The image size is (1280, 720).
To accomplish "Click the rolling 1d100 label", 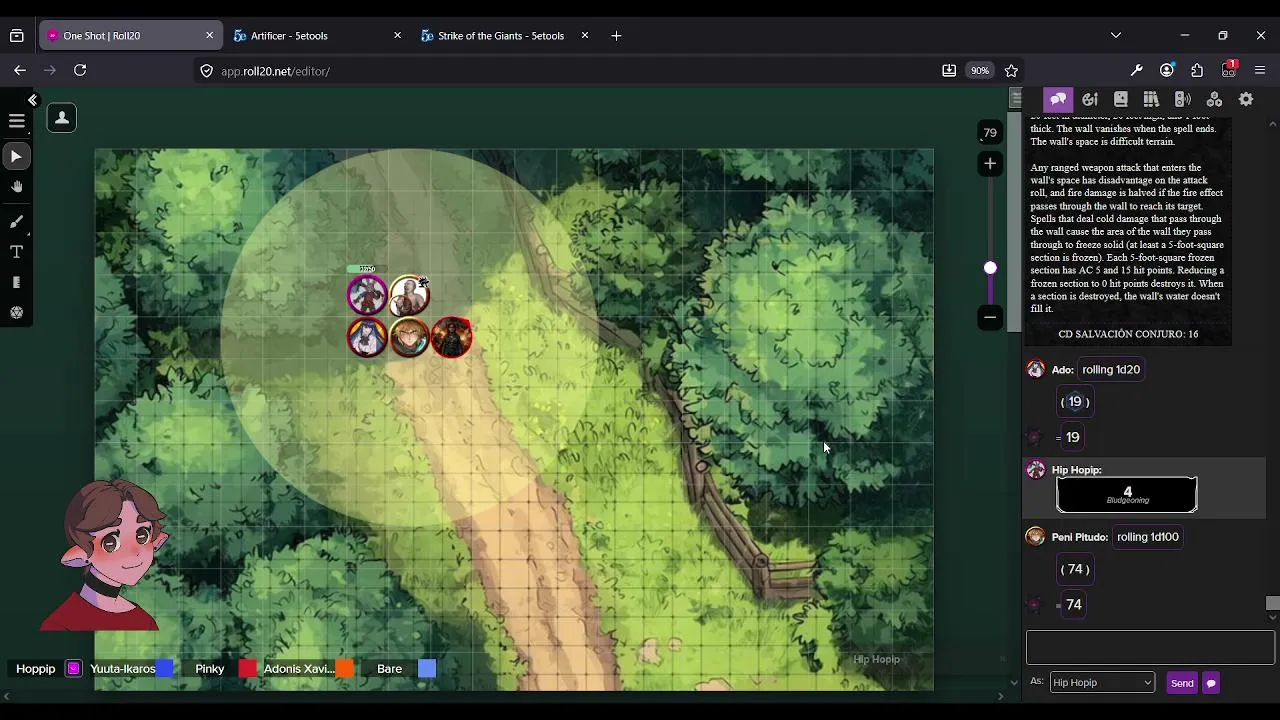I will pos(1148,537).
